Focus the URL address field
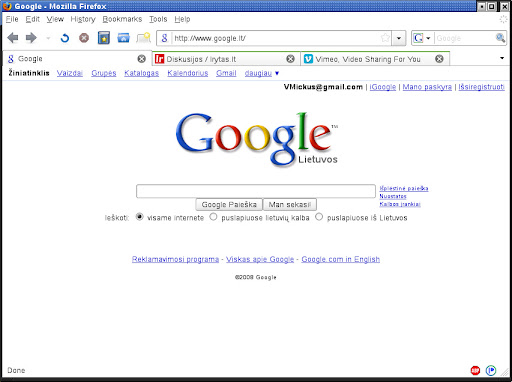 click(x=276, y=38)
